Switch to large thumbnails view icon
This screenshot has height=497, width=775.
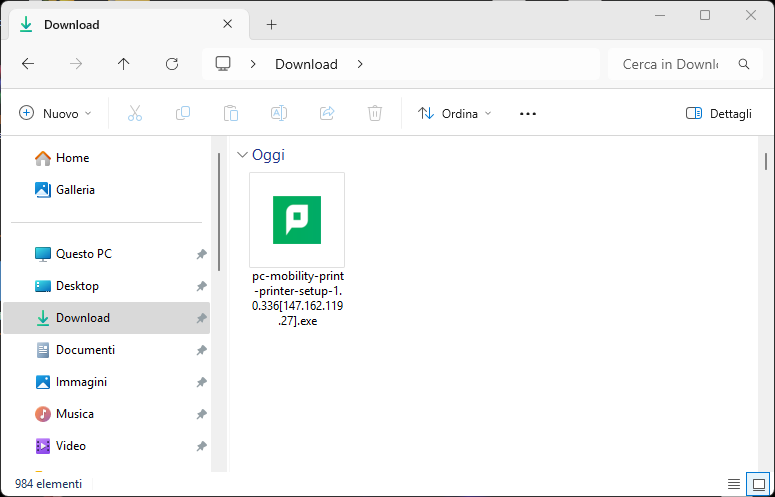(x=759, y=484)
